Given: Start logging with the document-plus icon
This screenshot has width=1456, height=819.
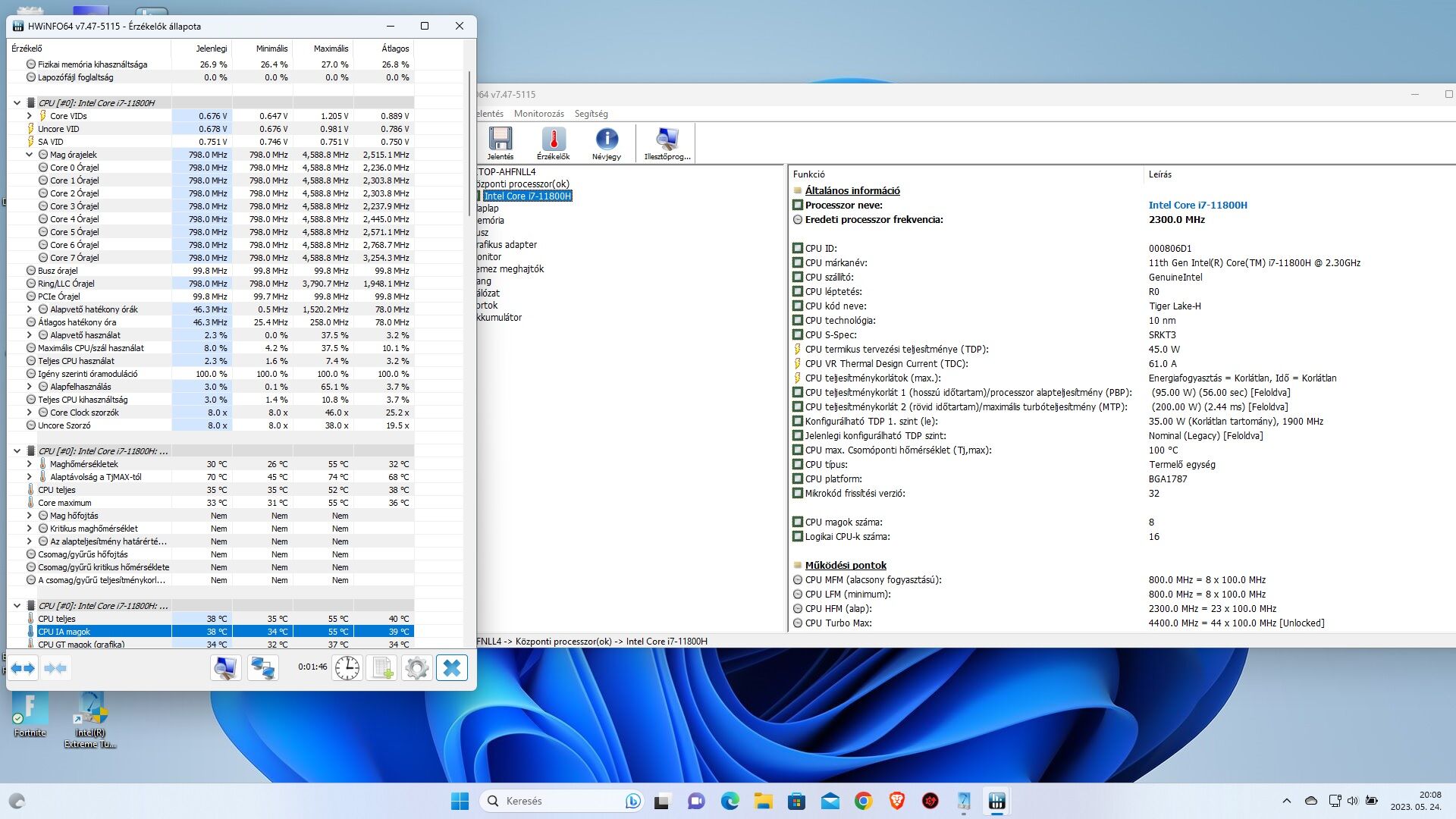Looking at the screenshot, I should (x=382, y=668).
